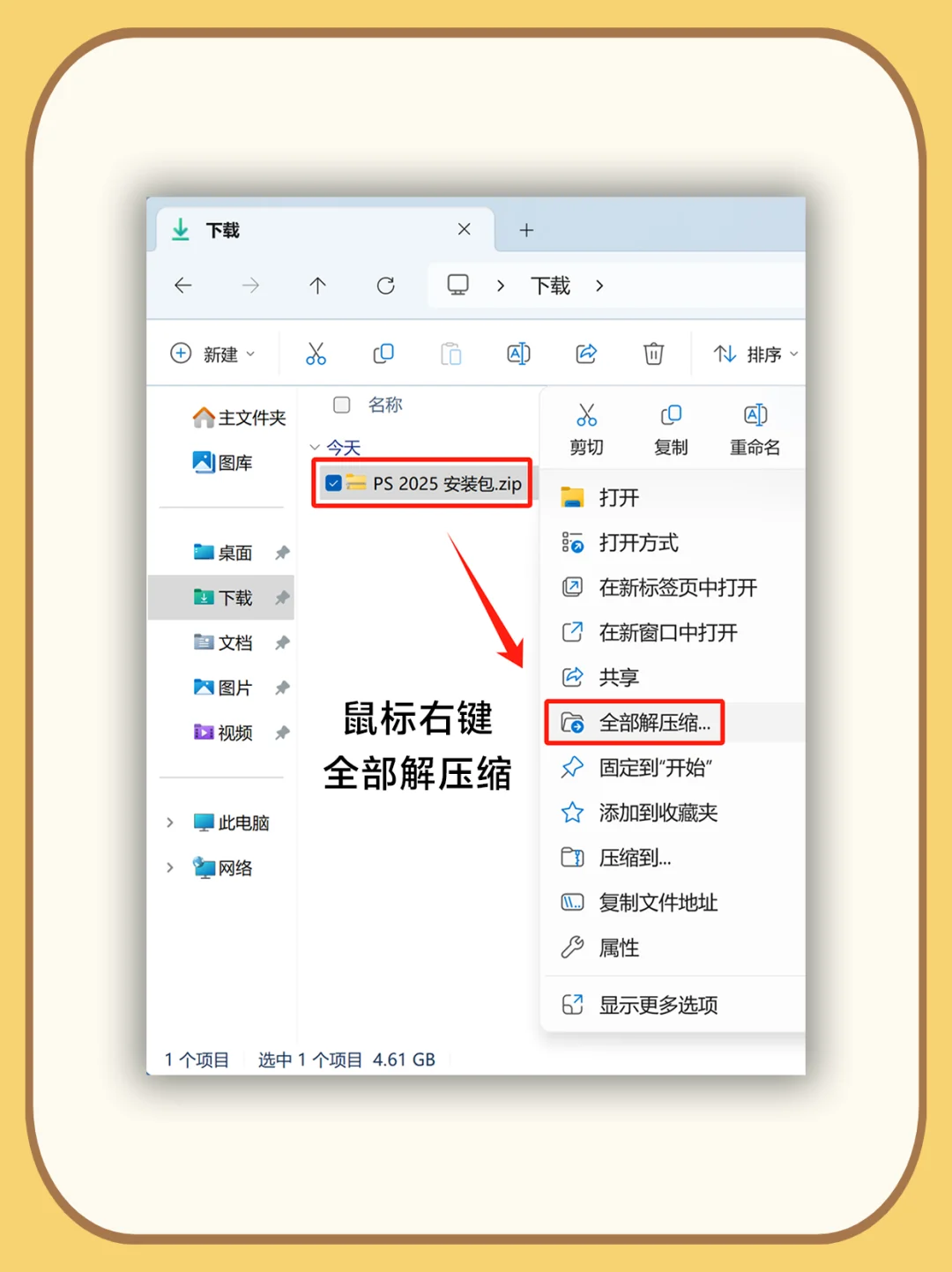Click the Up one level arrow icon
This screenshot has width=952, height=1272.
(x=317, y=285)
